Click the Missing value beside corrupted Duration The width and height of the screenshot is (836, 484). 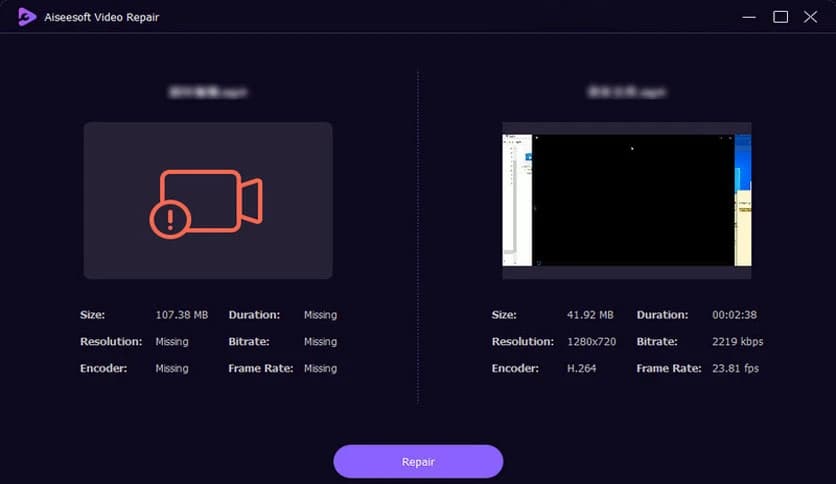point(320,315)
